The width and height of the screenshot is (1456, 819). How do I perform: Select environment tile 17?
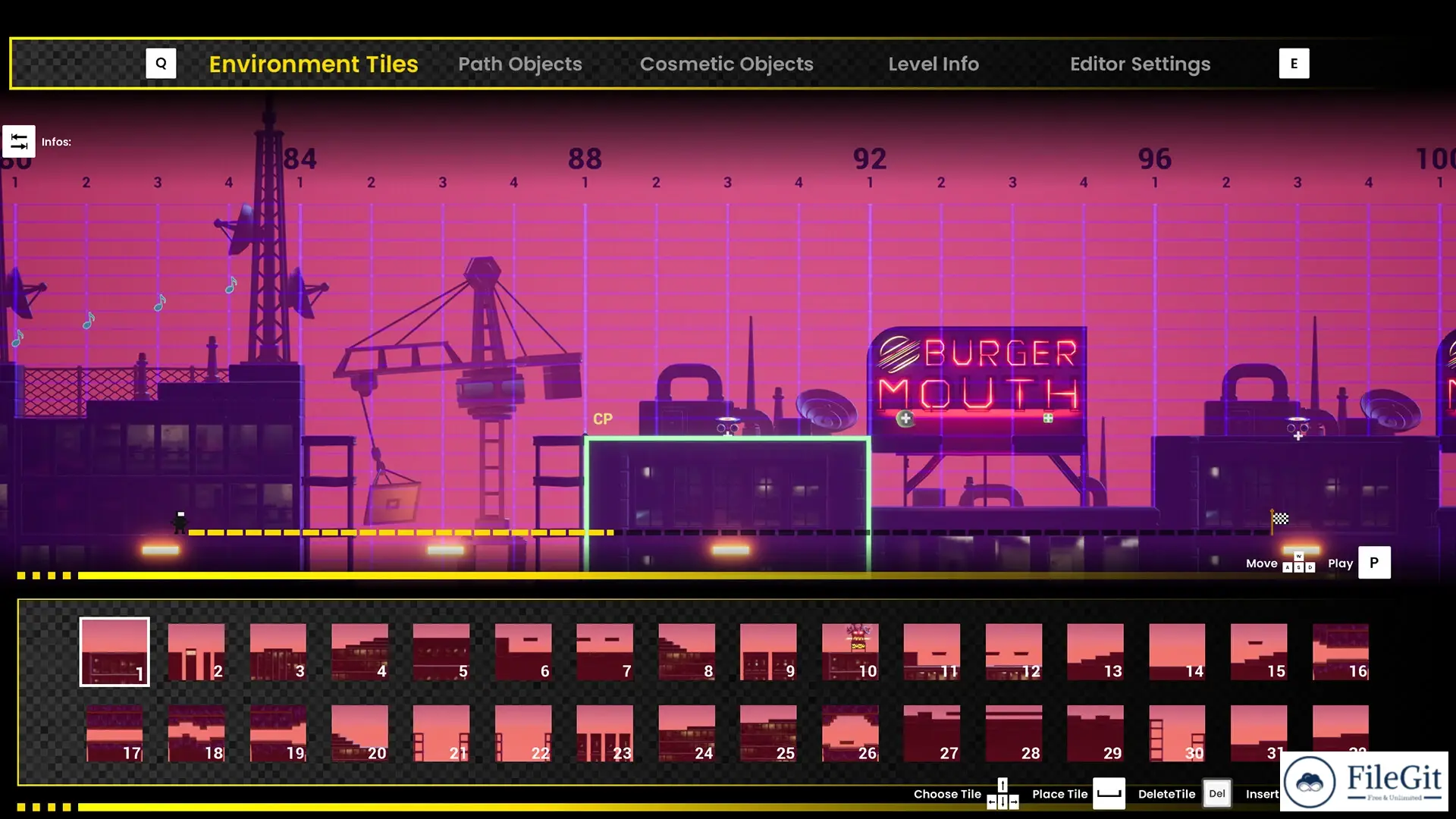(115, 733)
